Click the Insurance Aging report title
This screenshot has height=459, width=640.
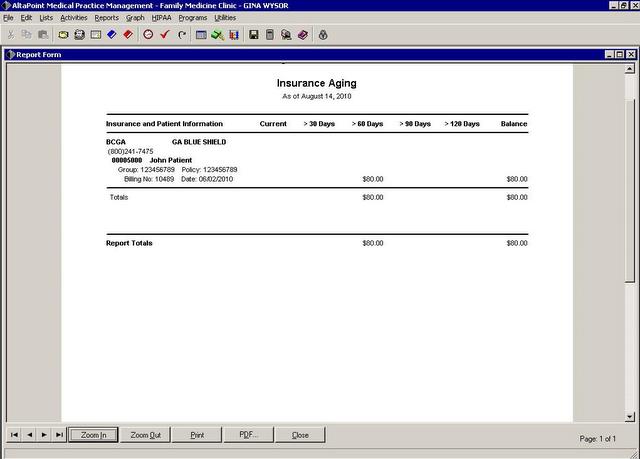point(317,83)
